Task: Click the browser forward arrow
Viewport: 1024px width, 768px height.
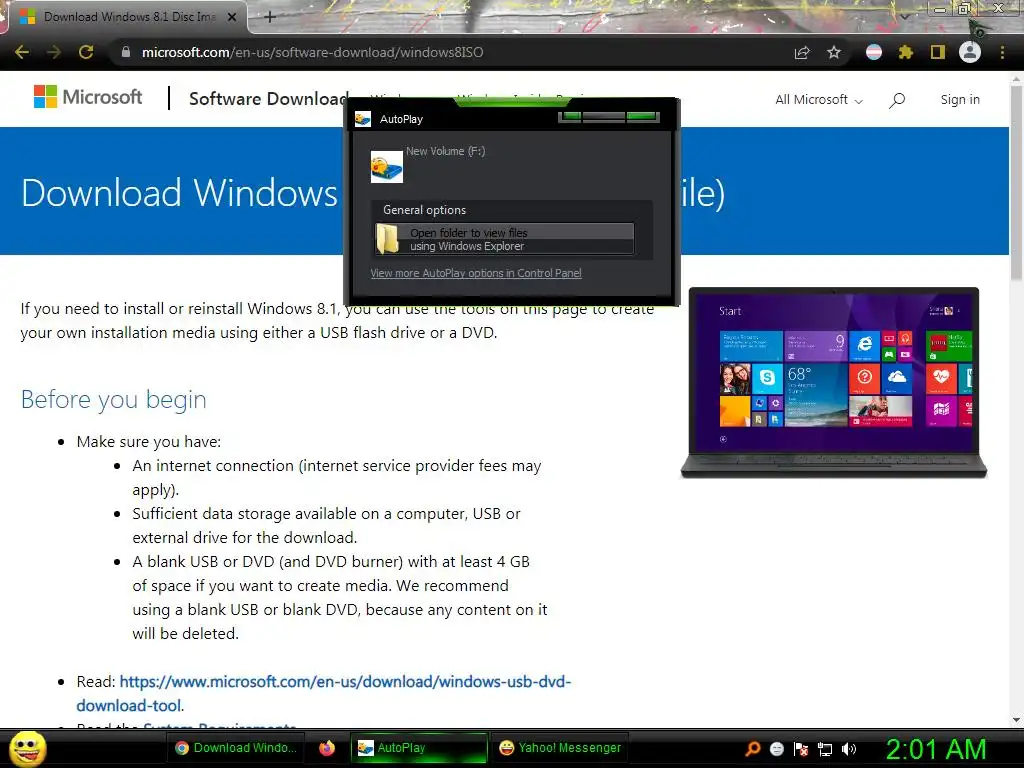Action: [54, 52]
